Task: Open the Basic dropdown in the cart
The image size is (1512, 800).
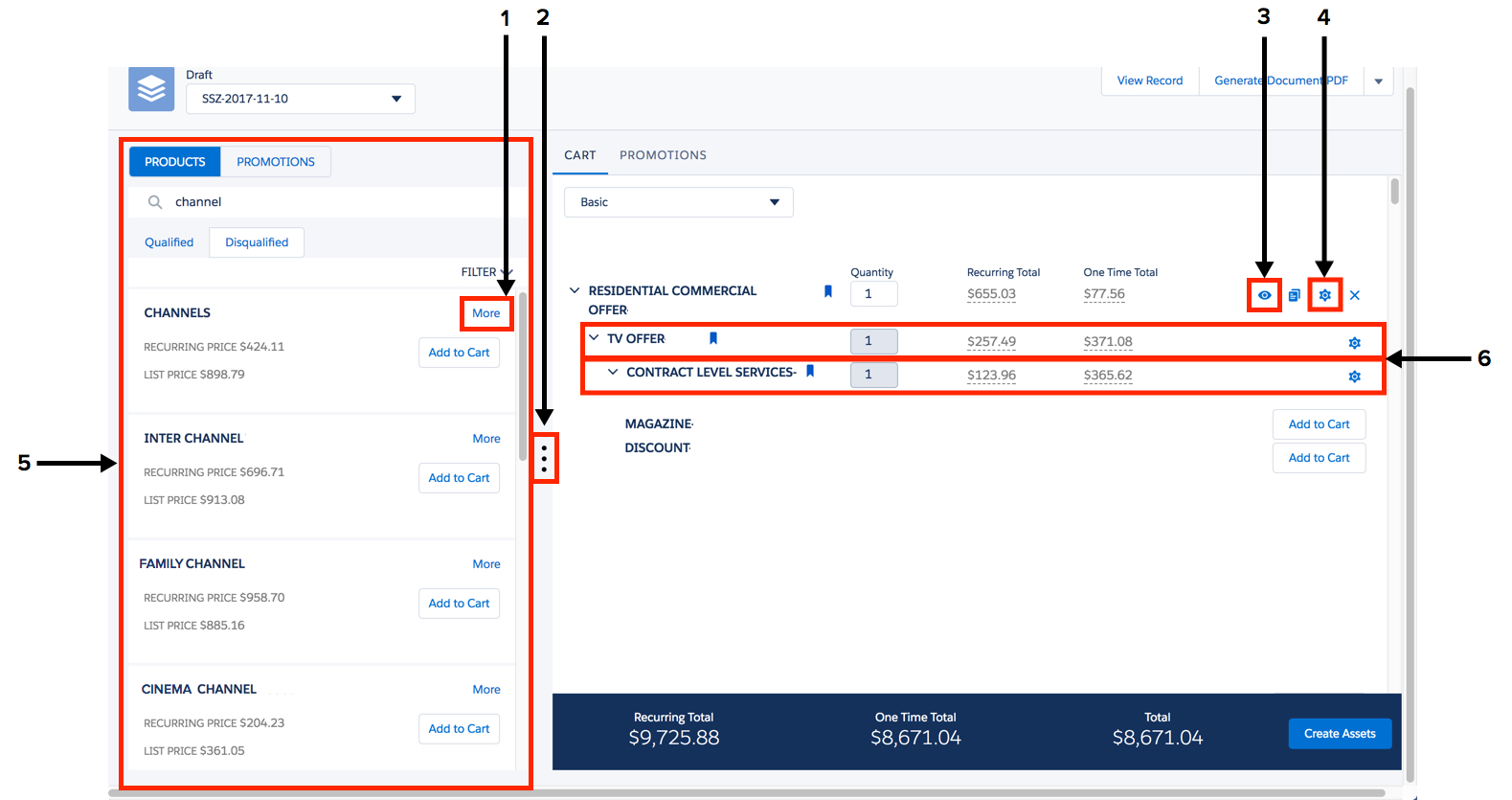Action: click(679, 202)
